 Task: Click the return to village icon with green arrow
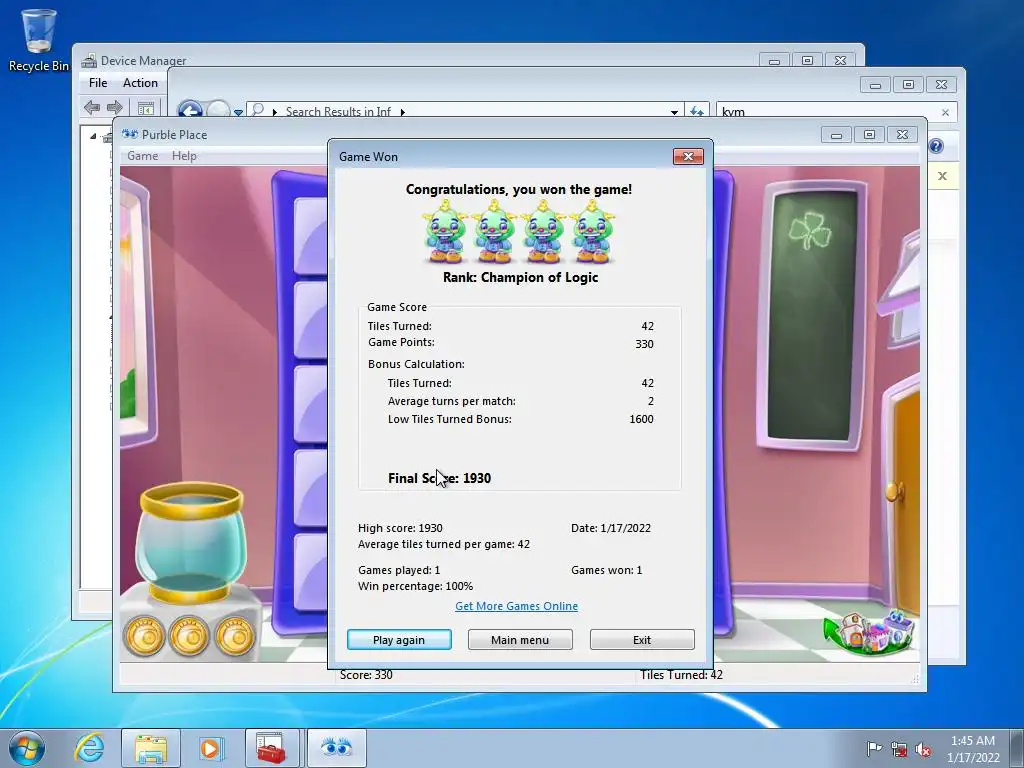point(869,632)
